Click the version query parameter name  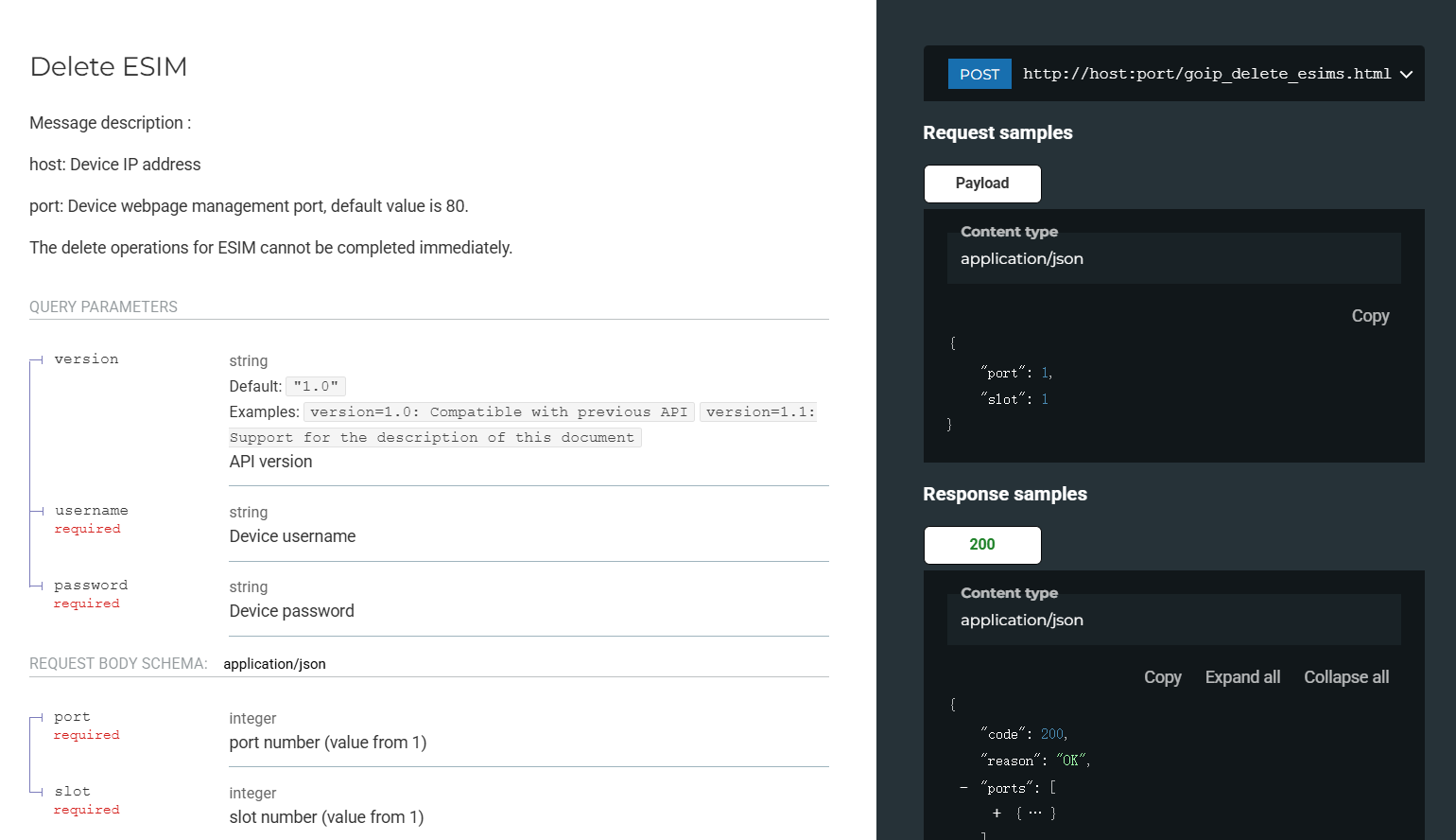coord(87,359)
